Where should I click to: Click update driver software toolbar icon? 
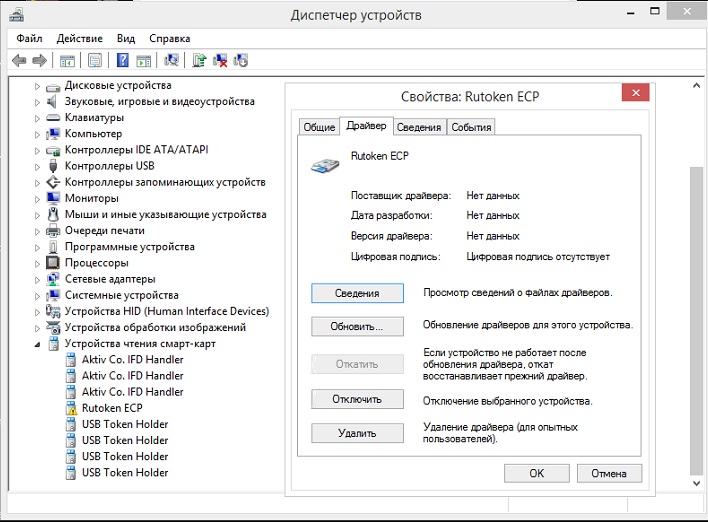tap(200, 60)
